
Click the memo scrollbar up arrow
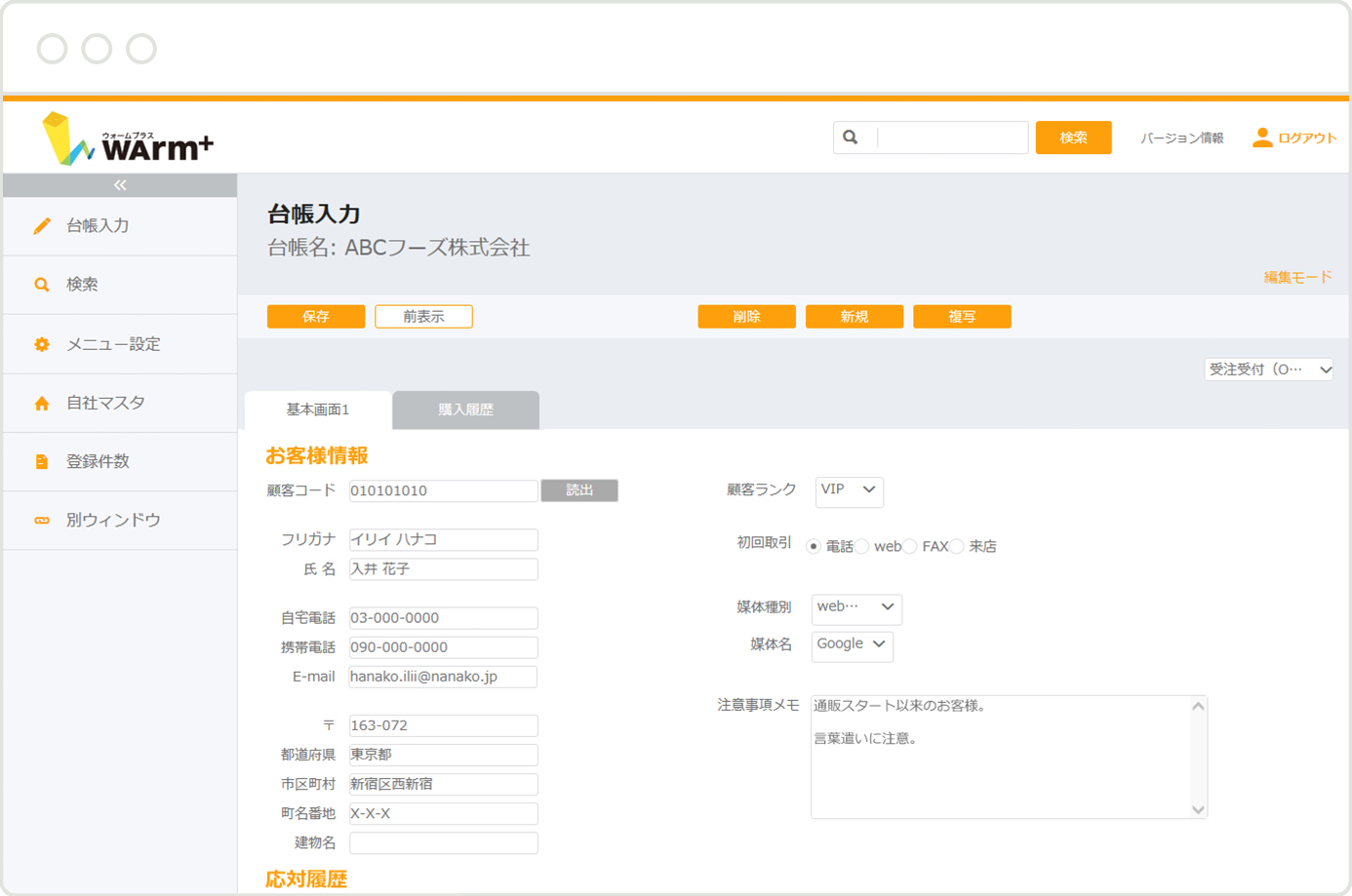point(1198,706)
